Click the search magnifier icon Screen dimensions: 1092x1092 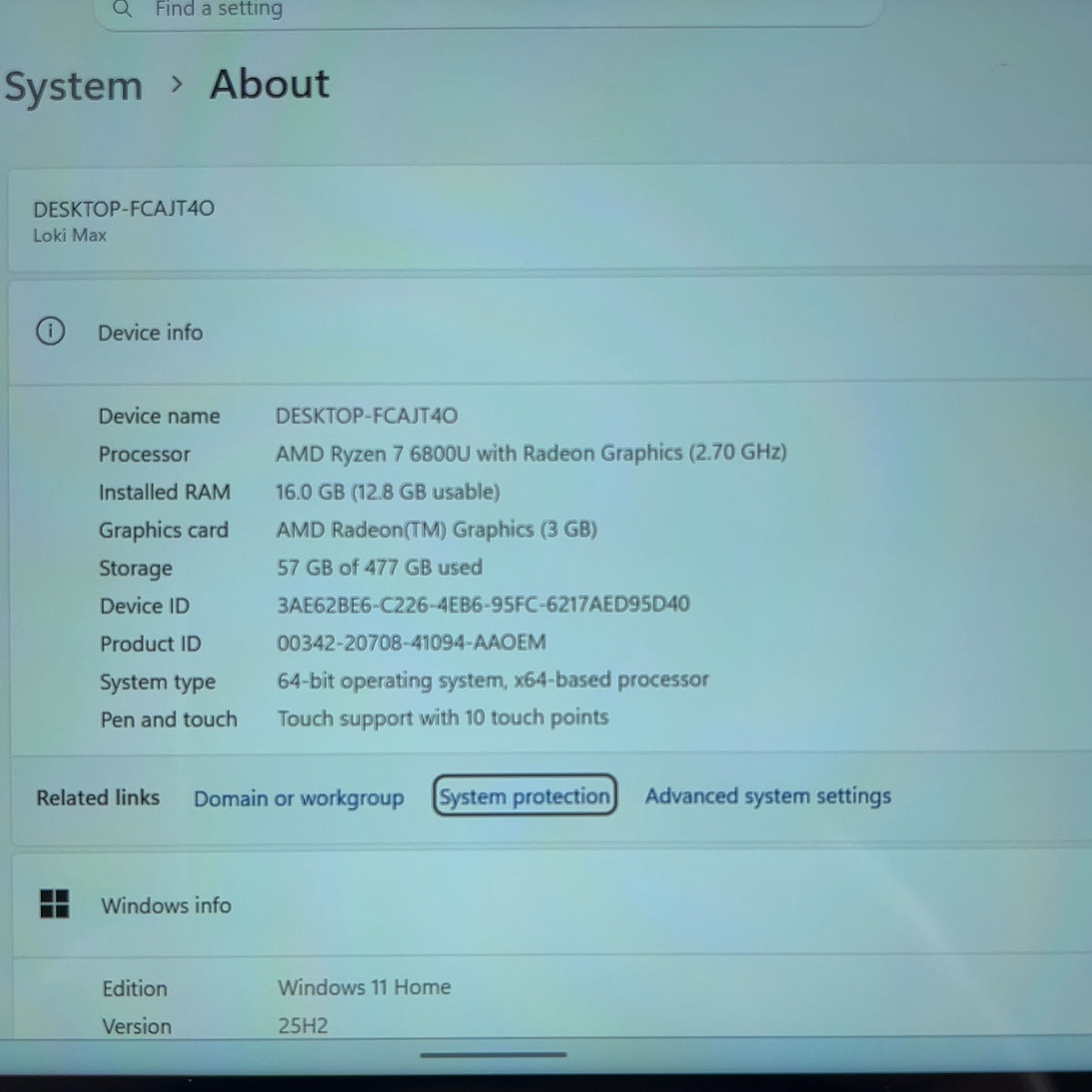pos(122,9)
